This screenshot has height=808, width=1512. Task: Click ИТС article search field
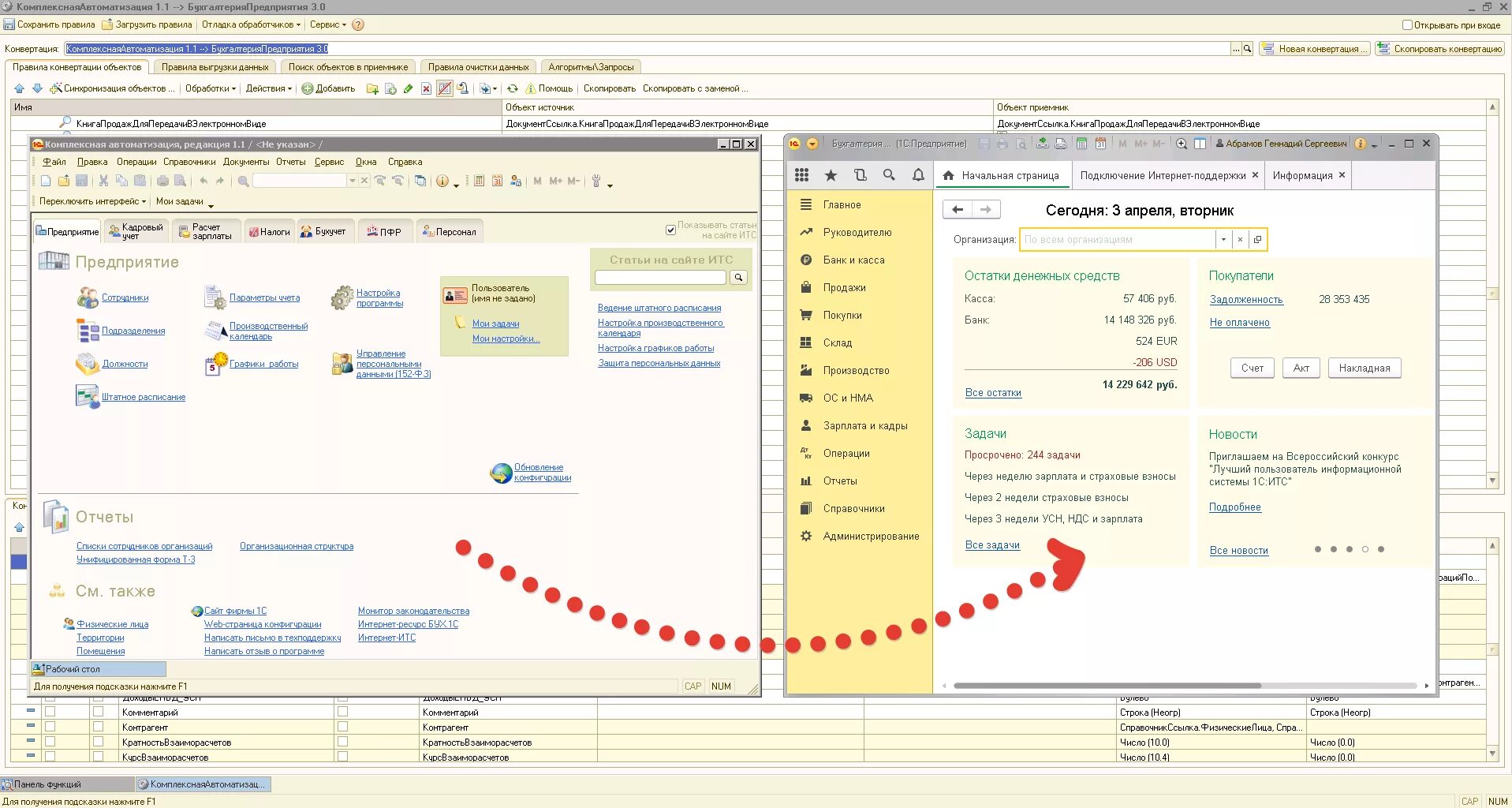[660, 278]
